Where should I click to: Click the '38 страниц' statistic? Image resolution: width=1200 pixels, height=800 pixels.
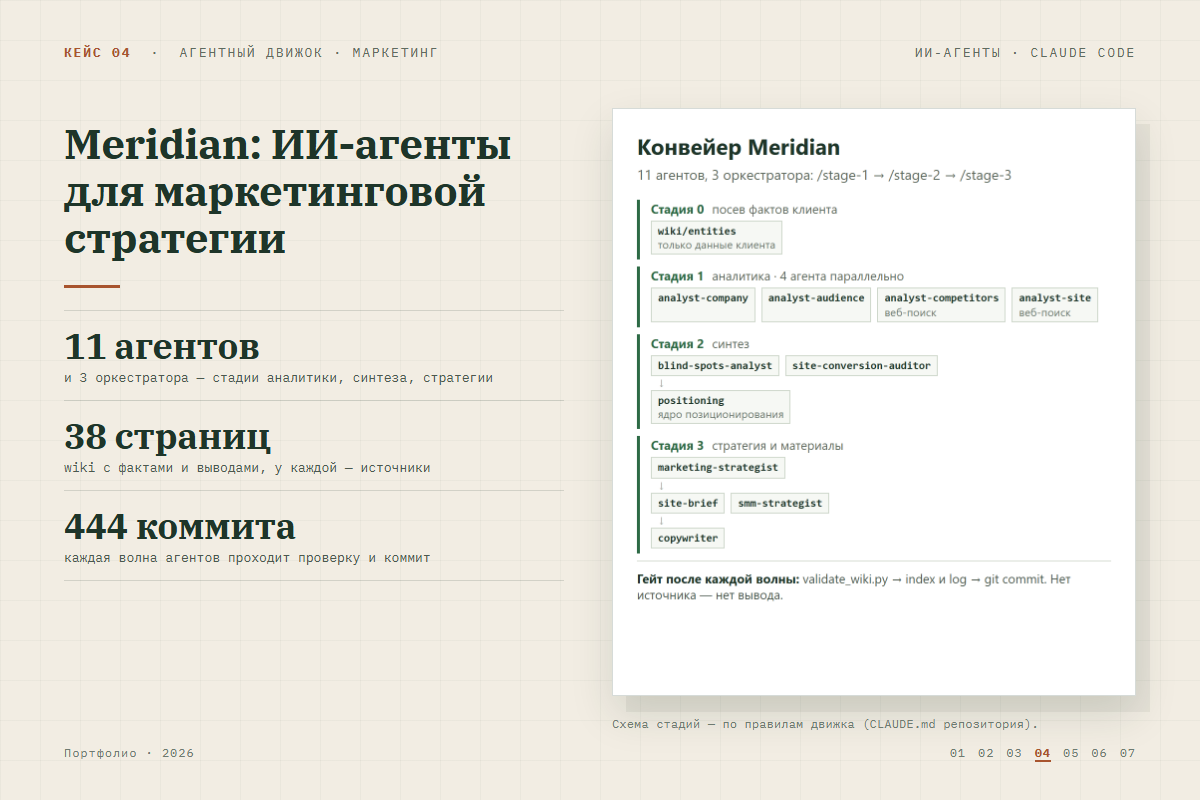click(167, 437)
